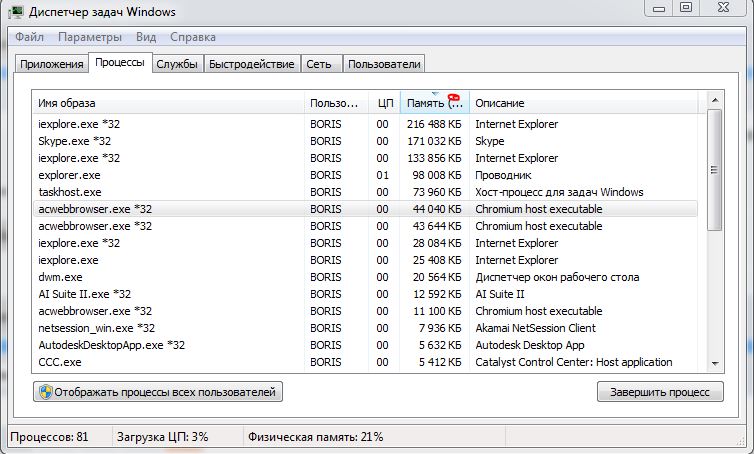Open the Параметры menu

pos(90,37)
